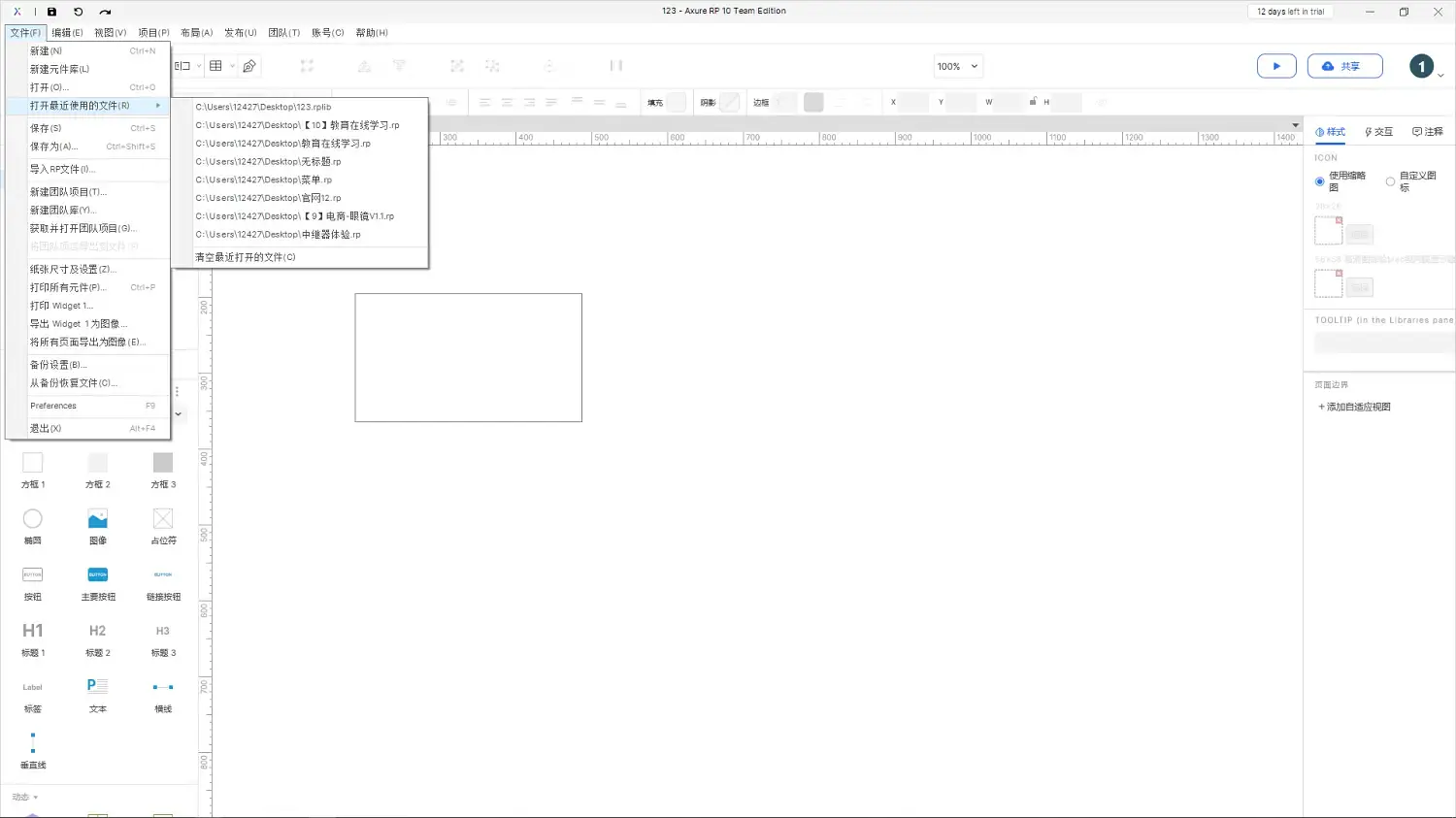
Task: Expand the table tool dropdown arrow
Action: (233, 66)
